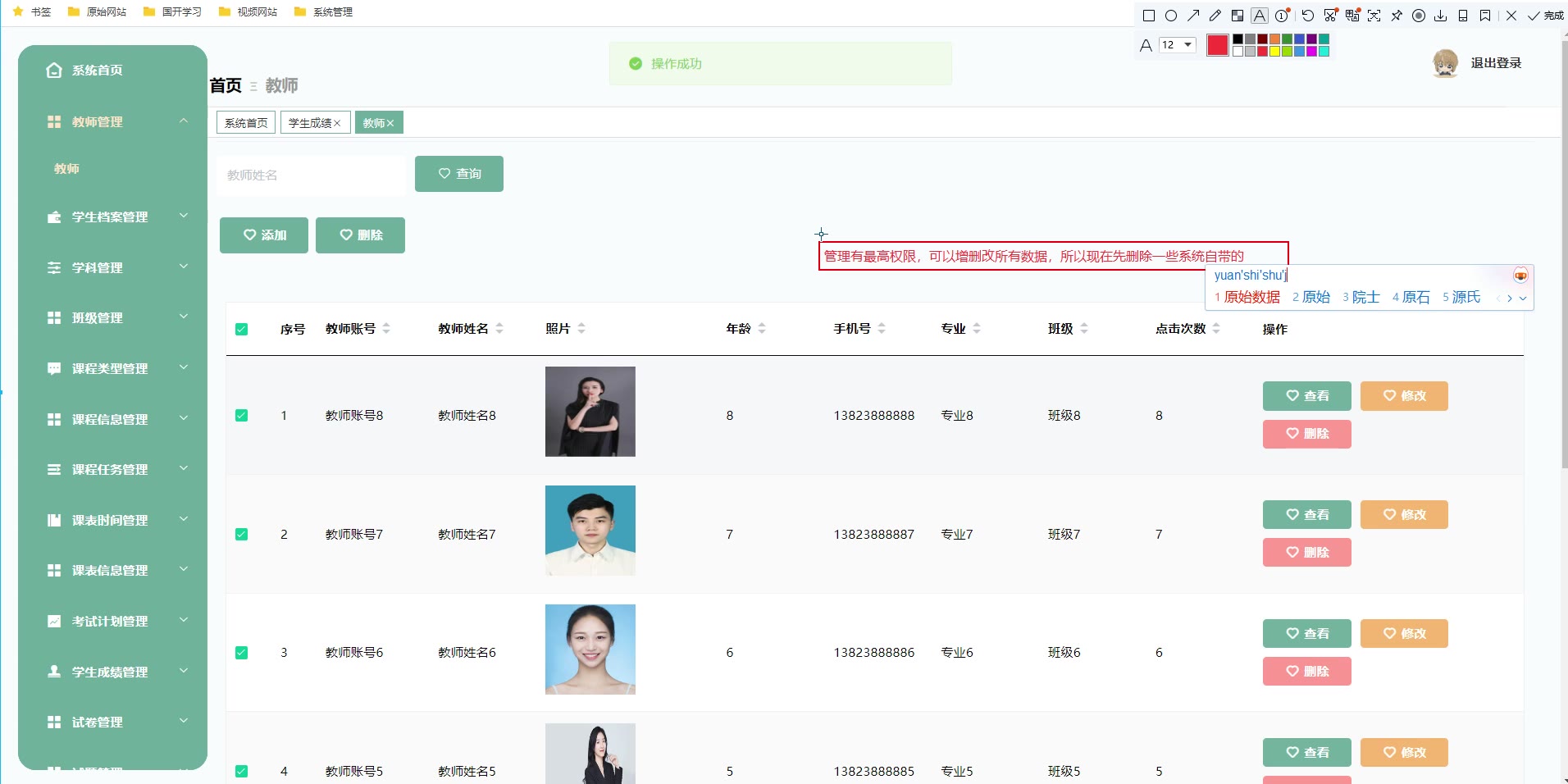Click the 查询 search button
1568x784 pixels.
point(459,174)
